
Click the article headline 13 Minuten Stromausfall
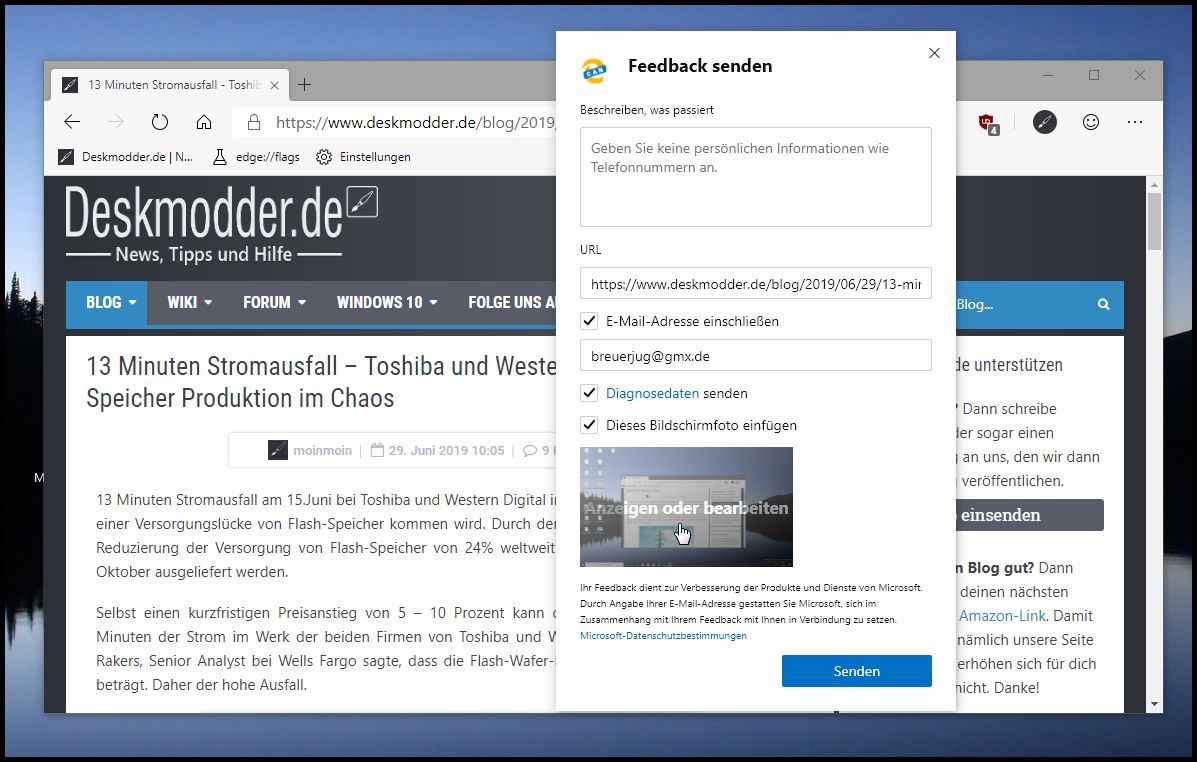coord(321,382)
